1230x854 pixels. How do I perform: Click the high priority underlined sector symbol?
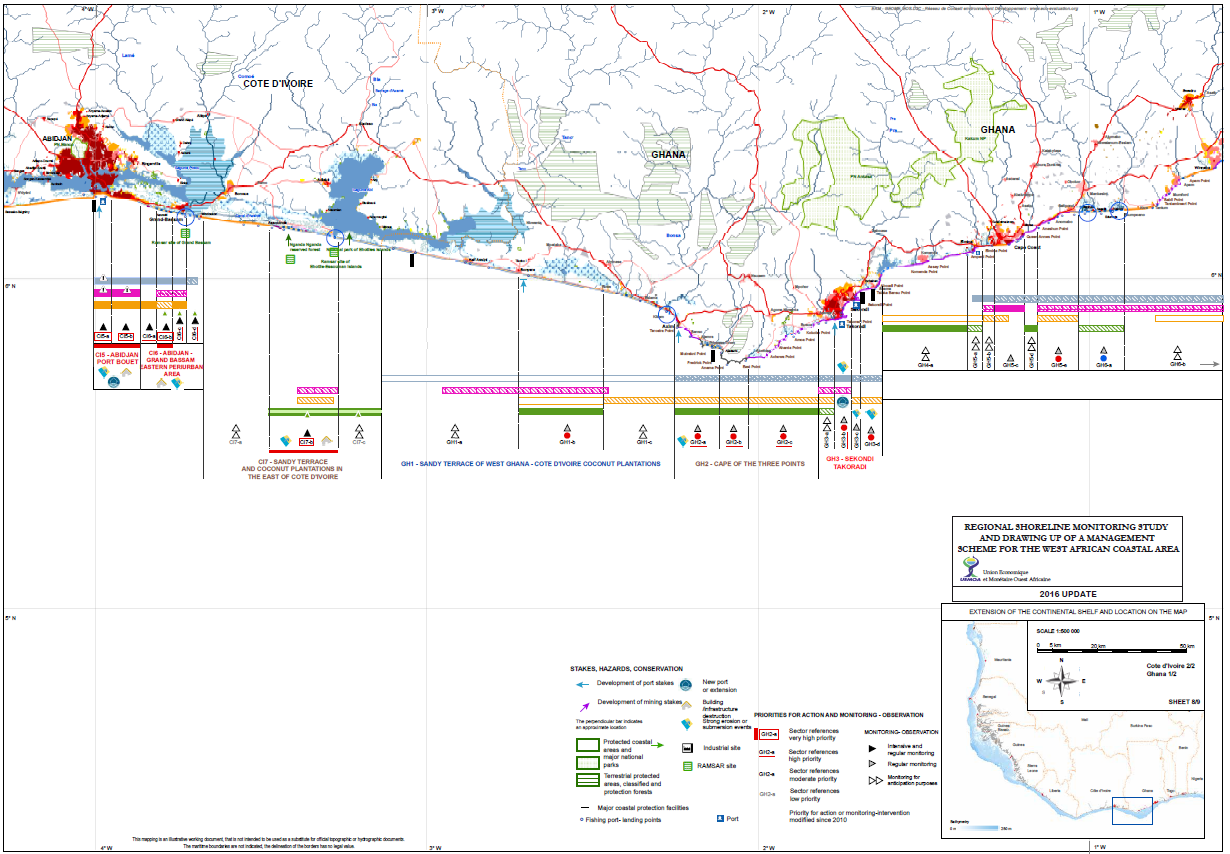tap(767, 753)
